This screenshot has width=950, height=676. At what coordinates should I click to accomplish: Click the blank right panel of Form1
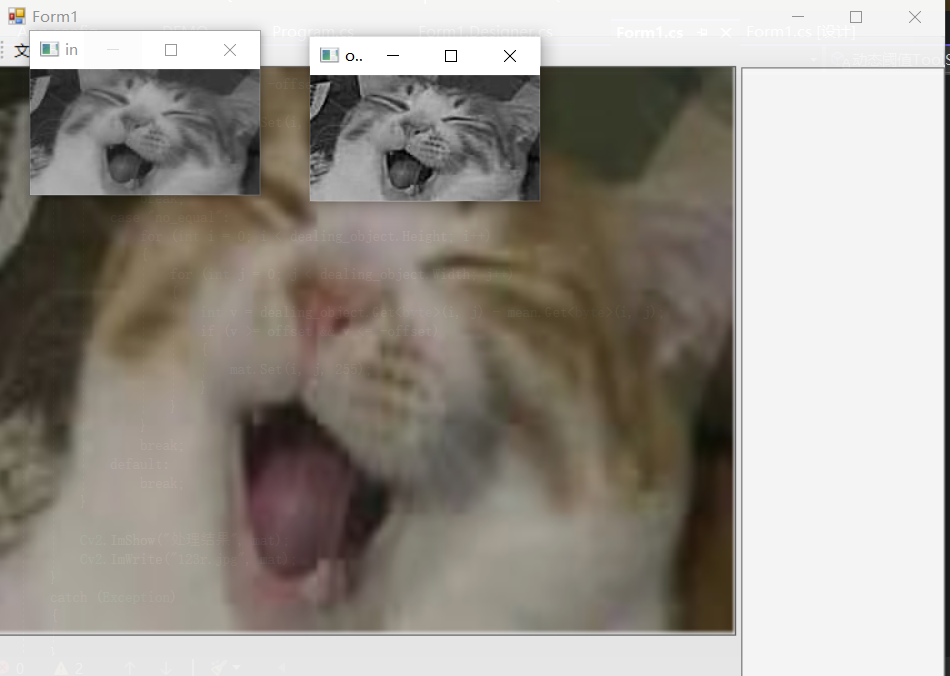point(843,371)
